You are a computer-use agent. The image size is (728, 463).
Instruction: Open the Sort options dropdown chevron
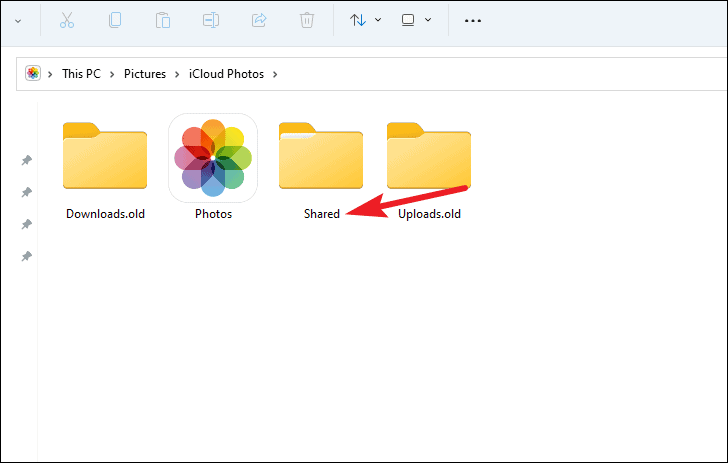[x=378, y=20]
